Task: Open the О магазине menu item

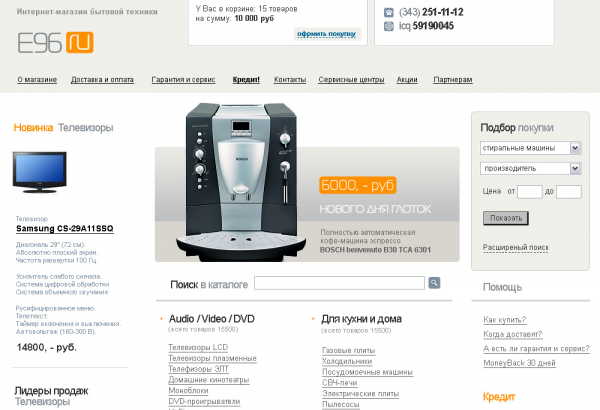Action: (x=37, y=80)
